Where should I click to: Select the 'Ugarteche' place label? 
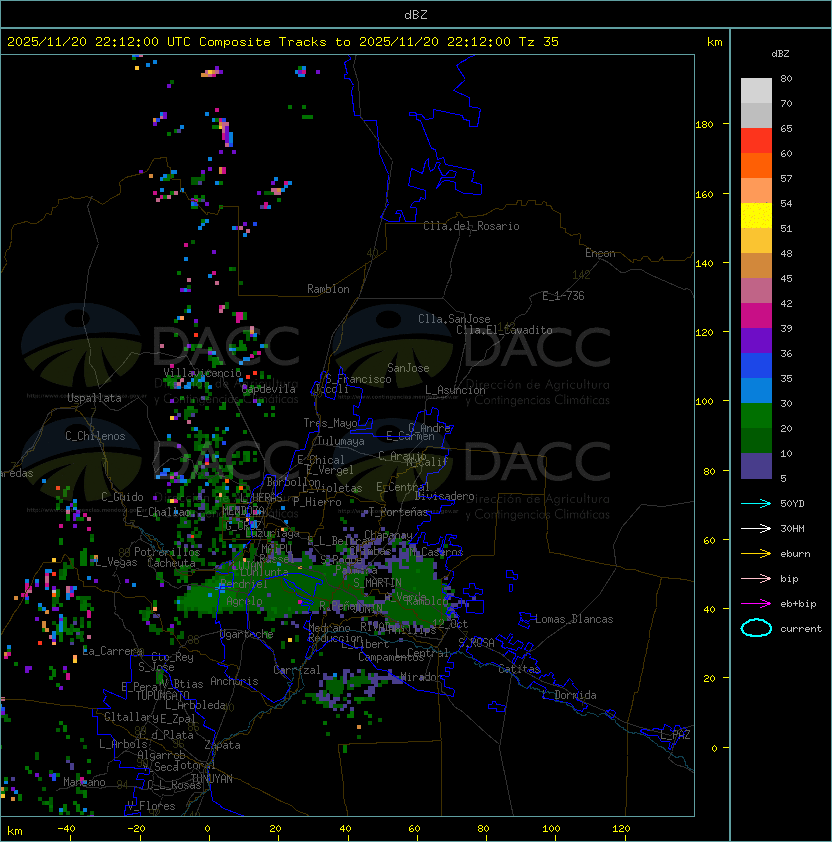coord(247,634)
